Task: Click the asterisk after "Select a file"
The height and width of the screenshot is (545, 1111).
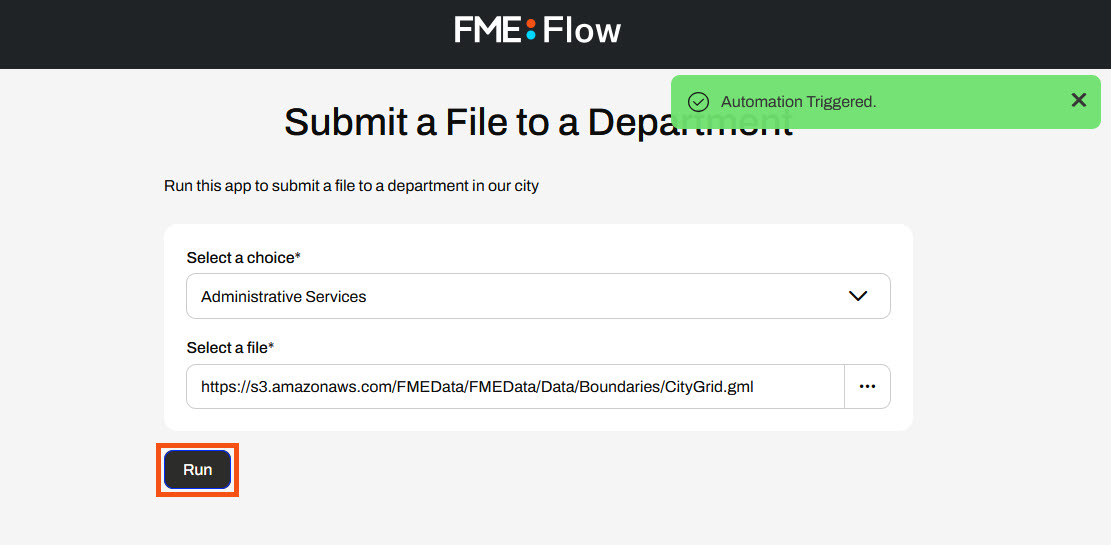Action: (271, 347)
